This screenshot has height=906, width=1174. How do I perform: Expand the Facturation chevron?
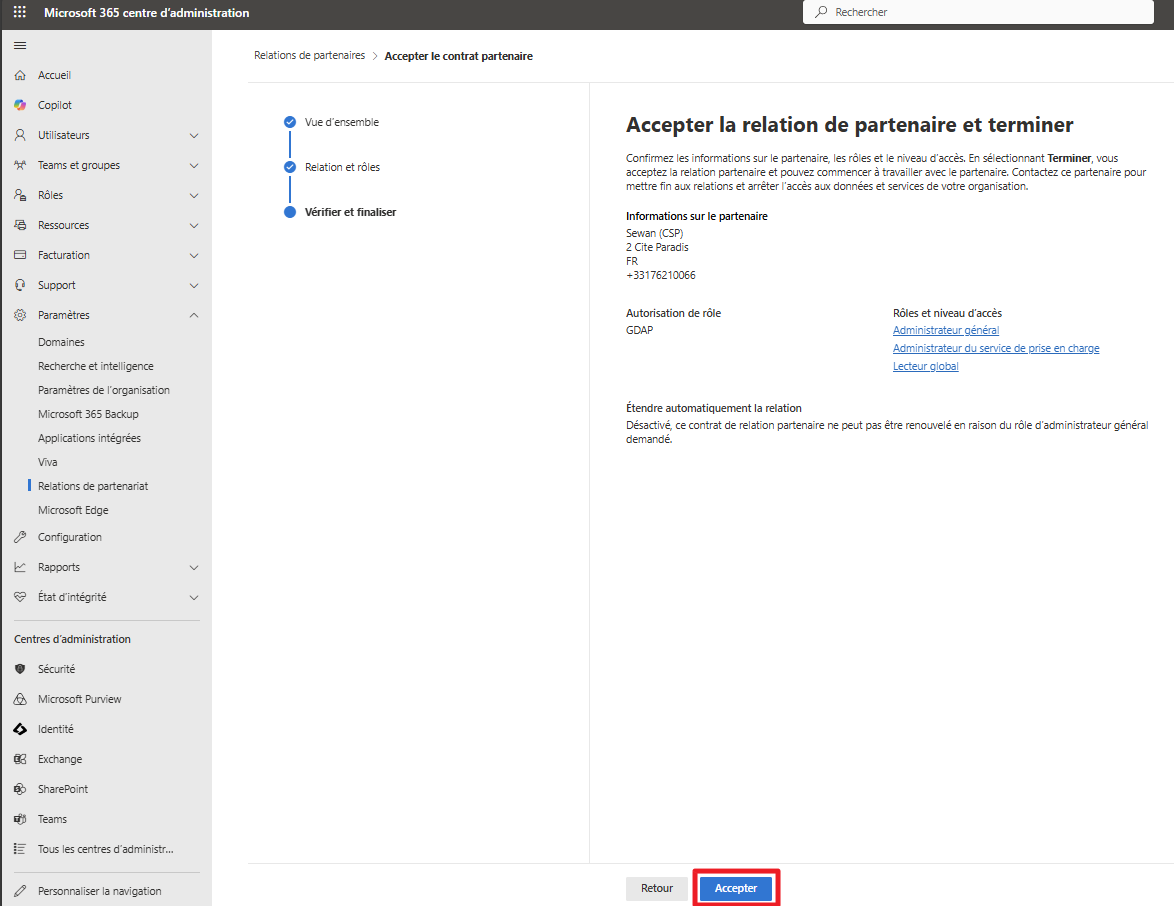tap(194, 255)
